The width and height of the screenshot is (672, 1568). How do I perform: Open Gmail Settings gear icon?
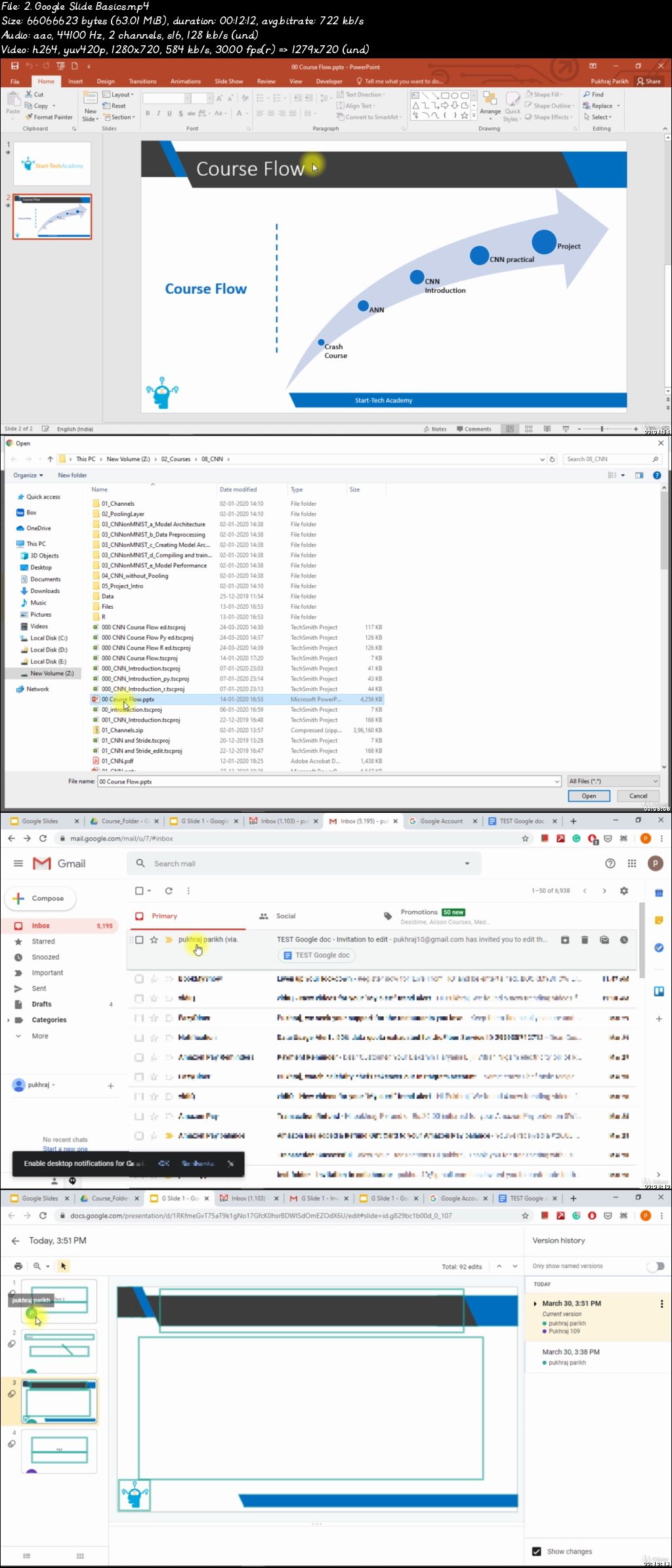click(624, 890)
